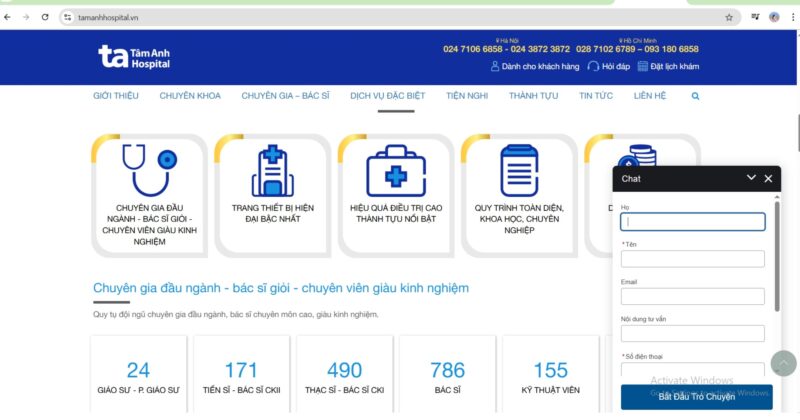Click the browser address bar URL
This screenshot has height=420, width=800.
click(x=108, y=17)
